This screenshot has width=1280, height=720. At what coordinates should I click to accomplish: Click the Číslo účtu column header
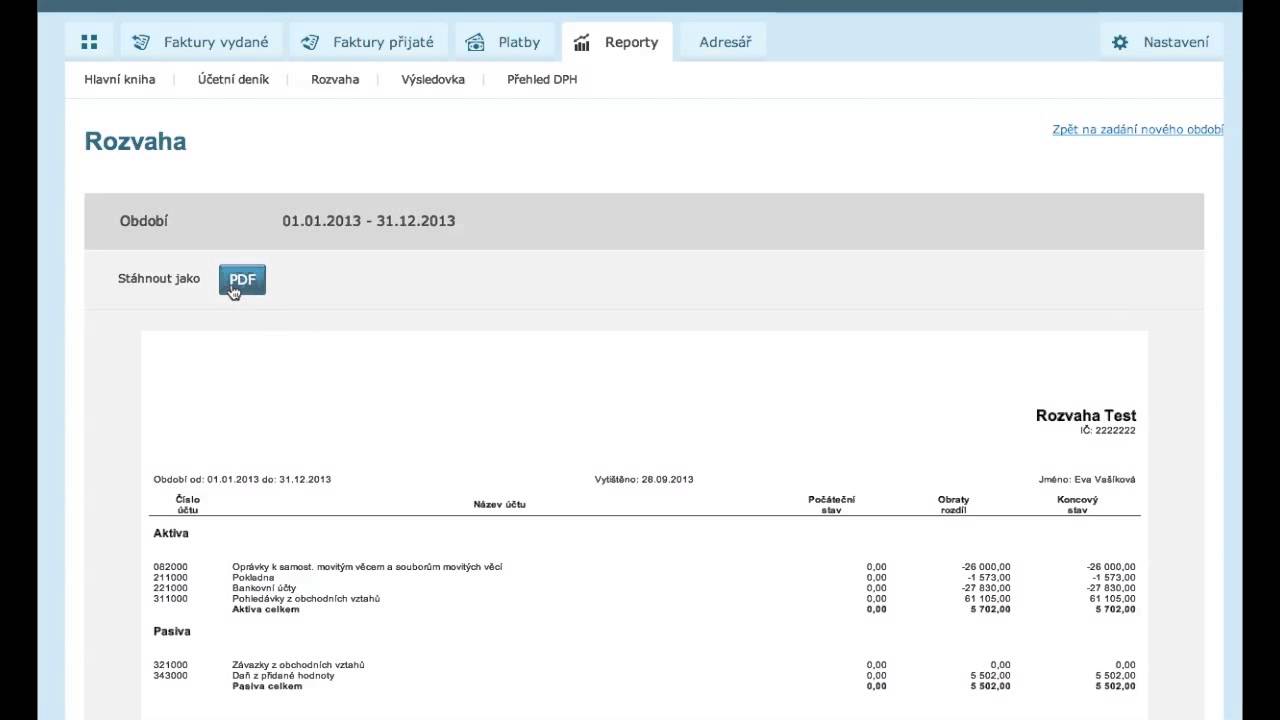187,504
